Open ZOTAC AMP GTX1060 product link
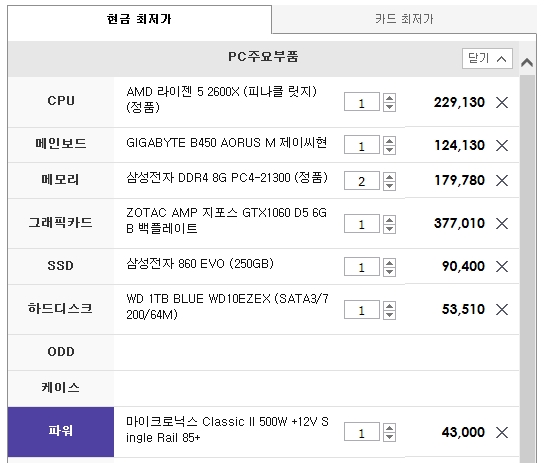Viewport: 544px width, 463px height. (226, 221)
